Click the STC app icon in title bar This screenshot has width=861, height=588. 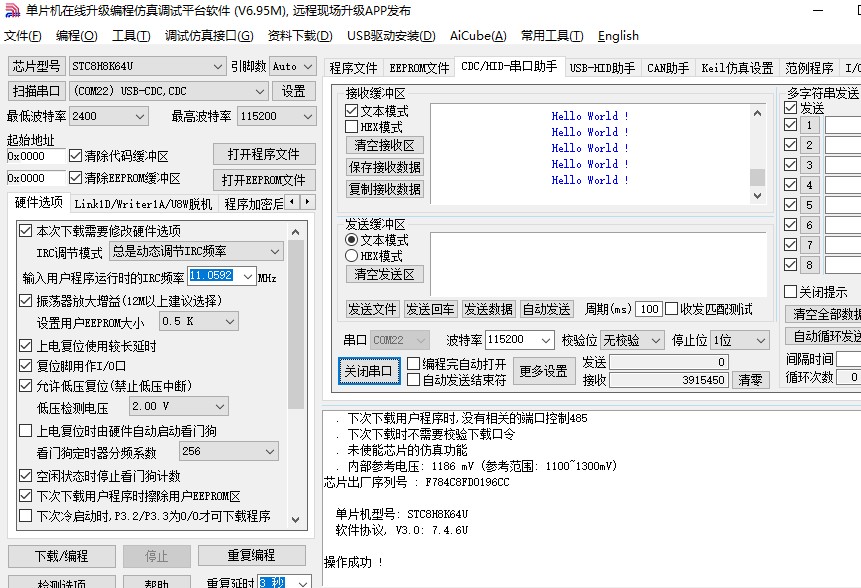[12, 10]
